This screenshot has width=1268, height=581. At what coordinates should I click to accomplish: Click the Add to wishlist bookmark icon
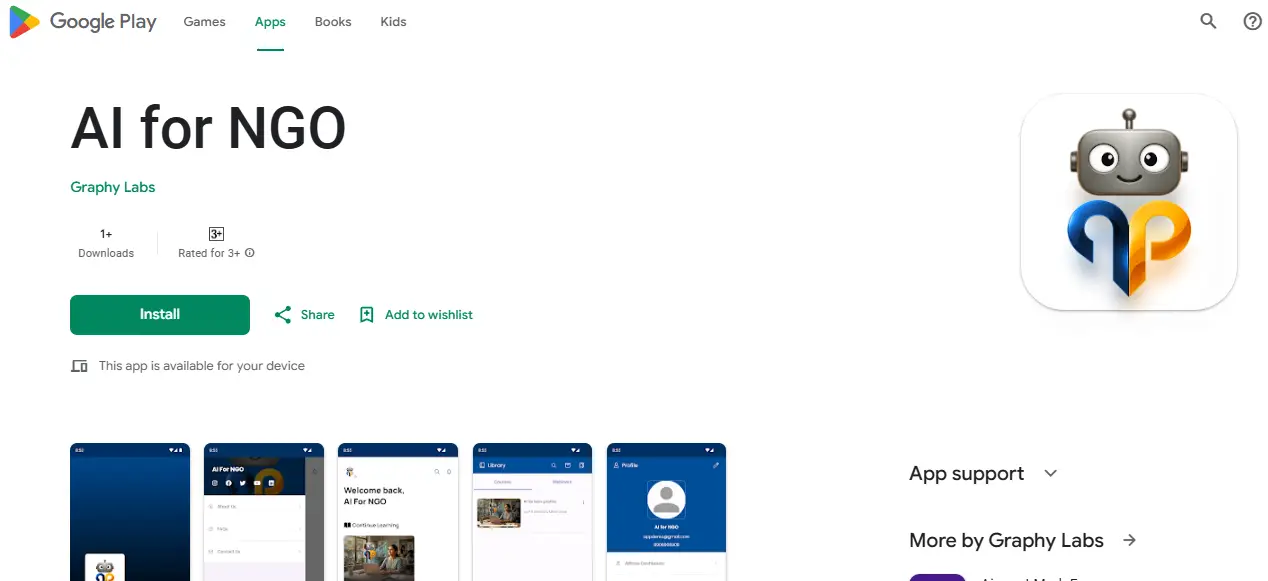click(366, 314)
